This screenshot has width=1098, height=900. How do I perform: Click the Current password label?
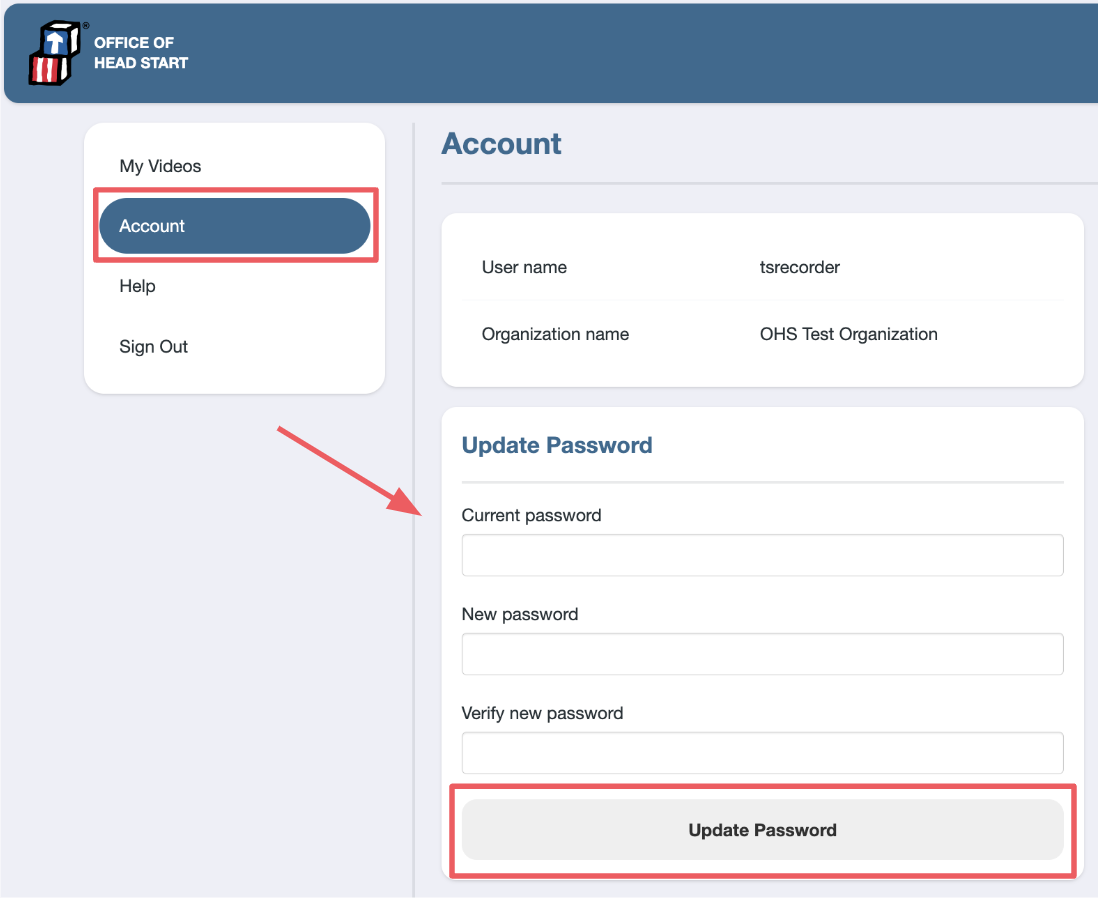click(x=531, y=515)
